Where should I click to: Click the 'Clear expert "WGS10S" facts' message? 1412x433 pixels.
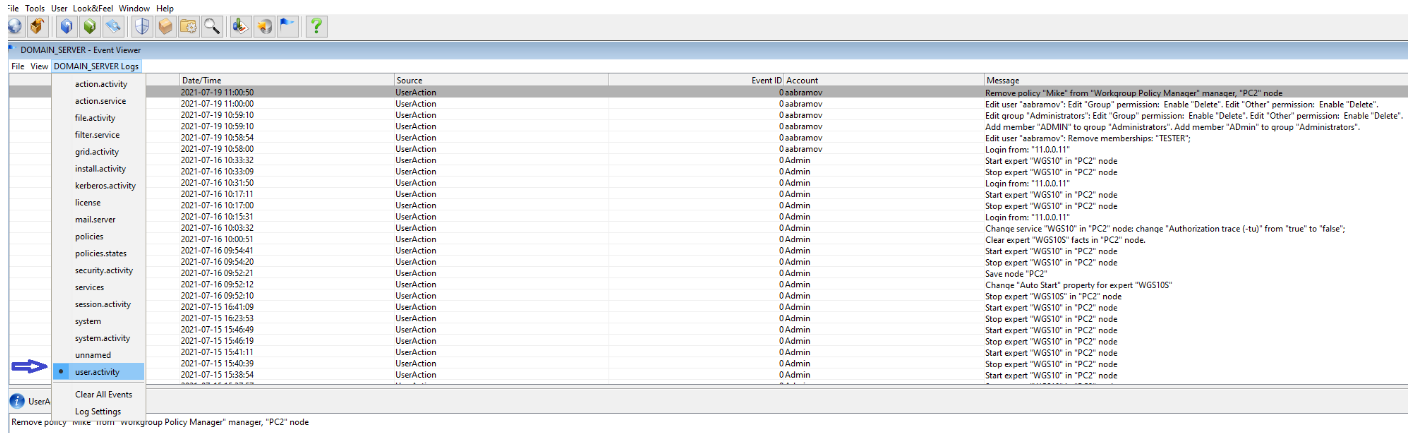[x=1066, y=240]
